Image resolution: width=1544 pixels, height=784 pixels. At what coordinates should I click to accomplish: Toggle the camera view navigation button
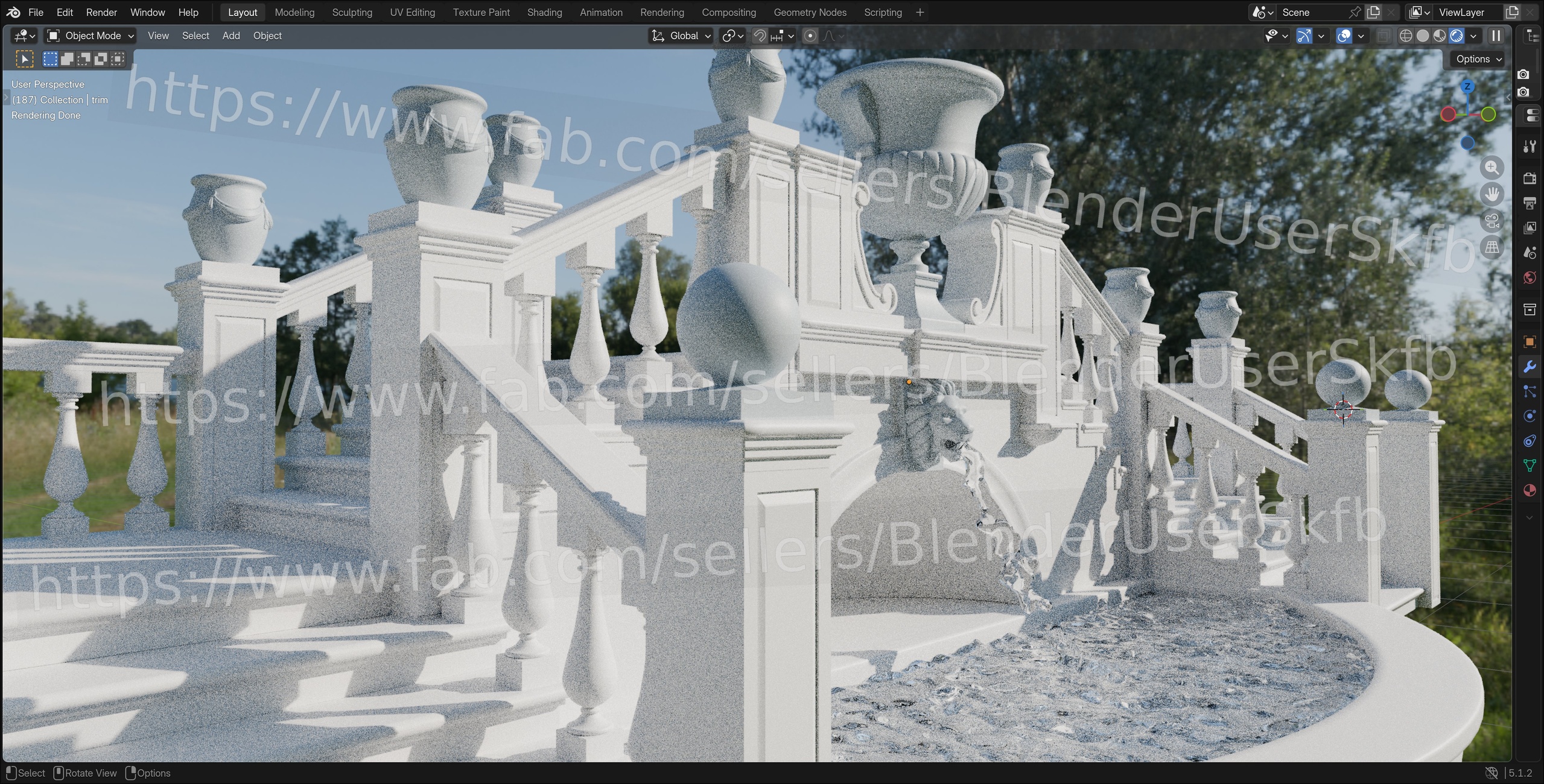pos(1492,221)
